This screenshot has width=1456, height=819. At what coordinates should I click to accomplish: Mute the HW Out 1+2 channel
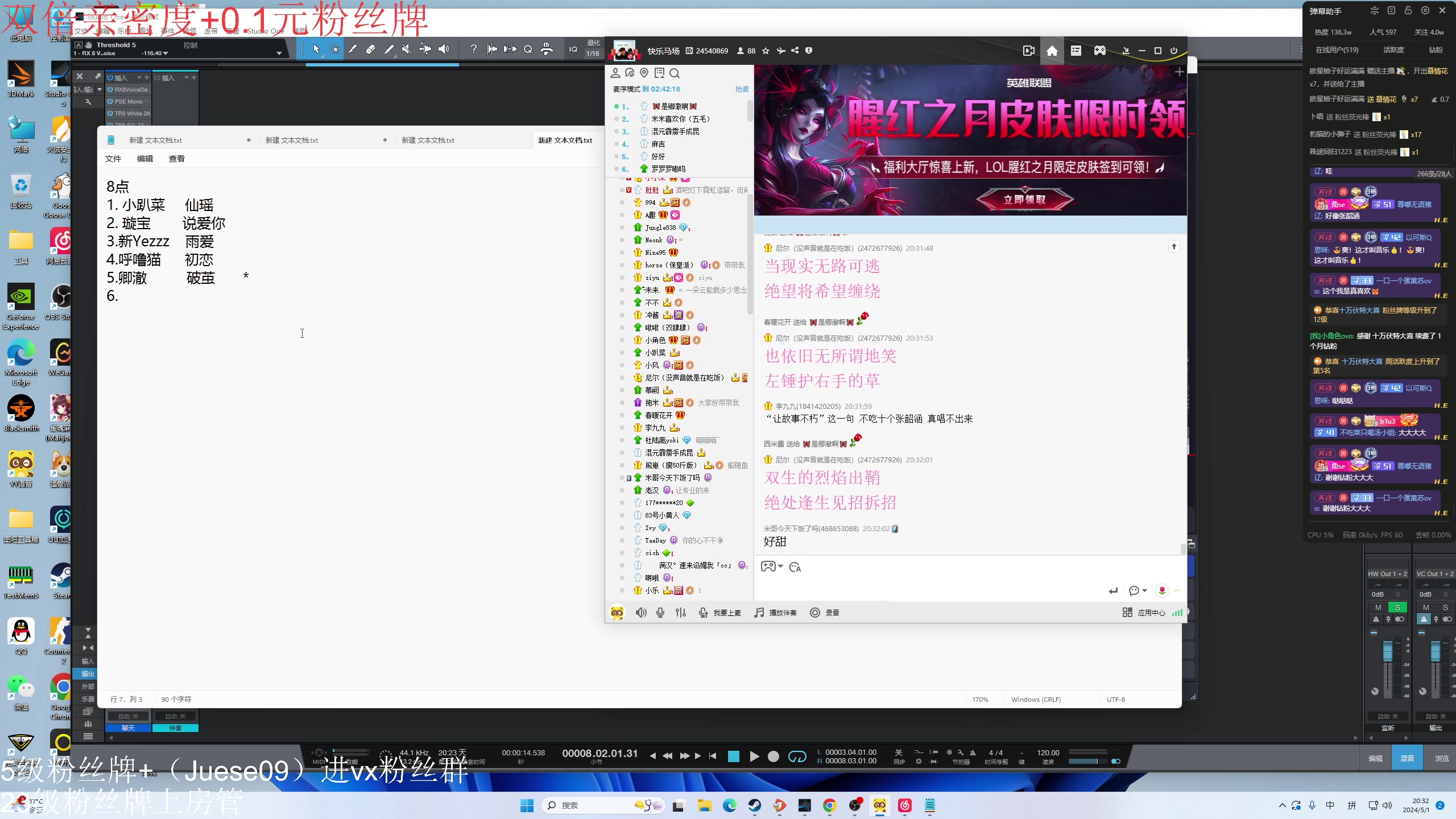(1377, 607)
